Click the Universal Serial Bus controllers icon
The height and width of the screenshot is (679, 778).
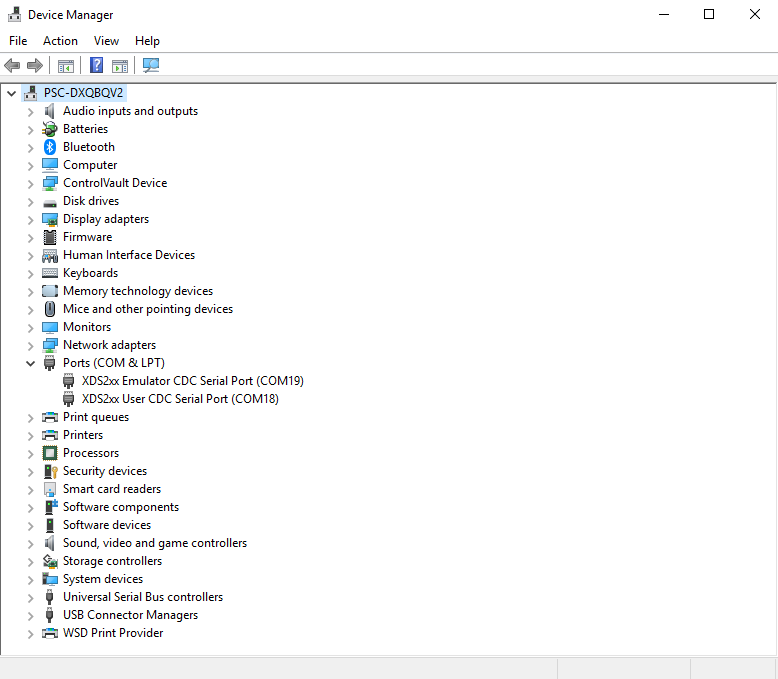[50, 597]
